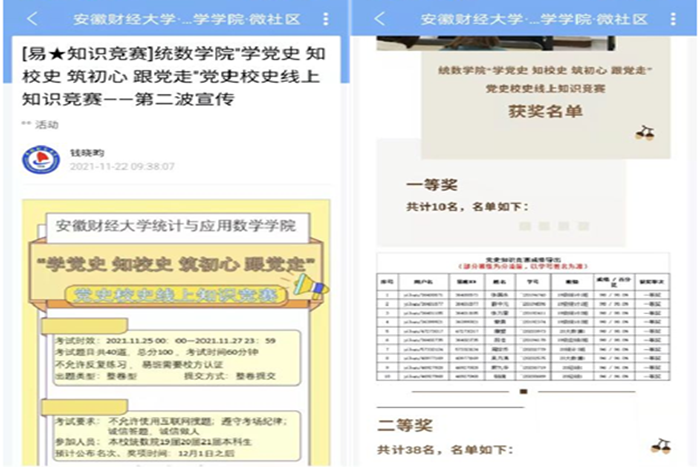Viewport: 700px width, 467px height.
Task: Tap the back arrow in the right screen header
Action: click(379, 19)
